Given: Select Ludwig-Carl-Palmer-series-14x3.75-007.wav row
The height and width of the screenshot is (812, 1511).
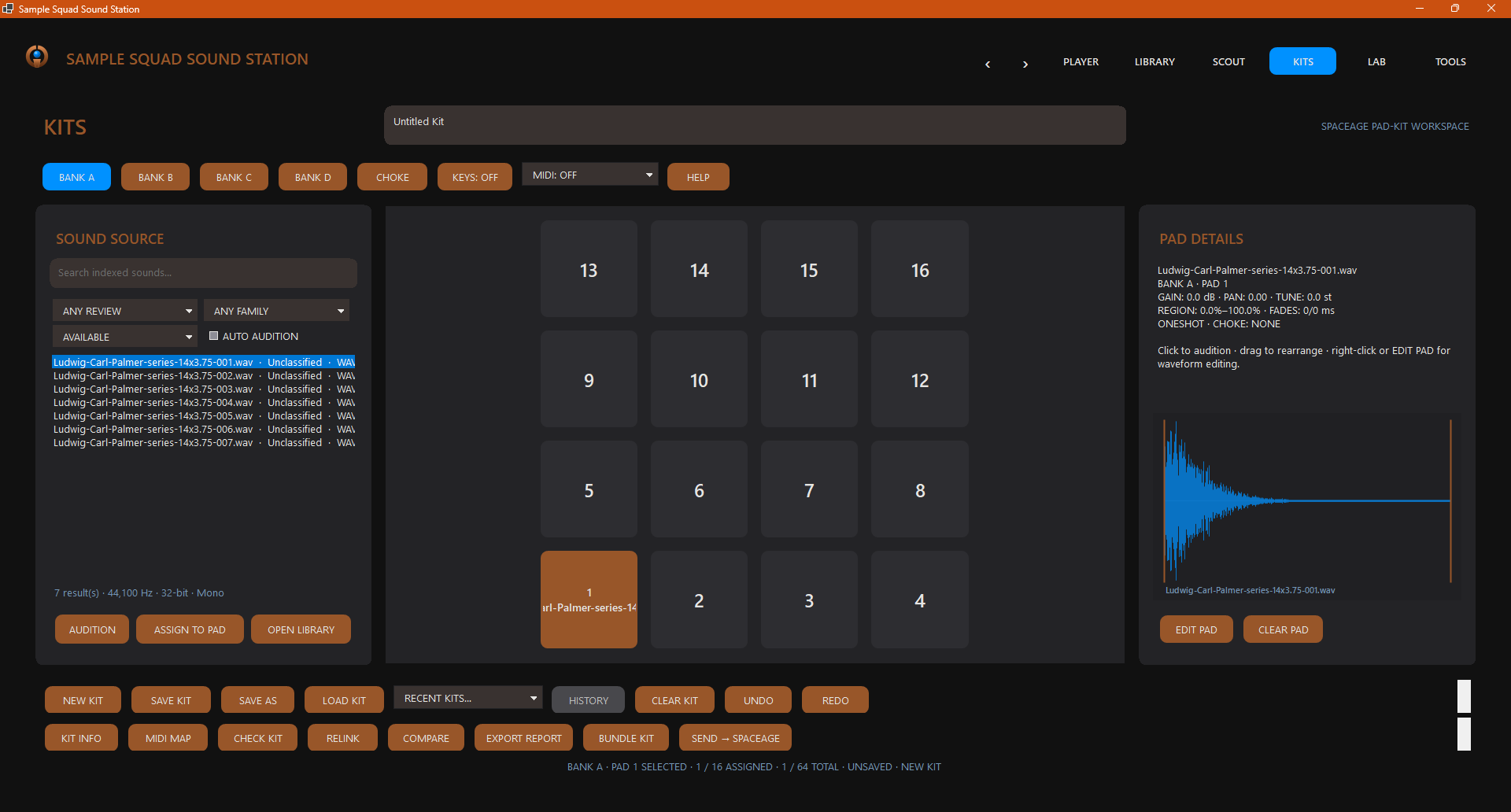Looking at the screenshot, I should pos(204,442).
